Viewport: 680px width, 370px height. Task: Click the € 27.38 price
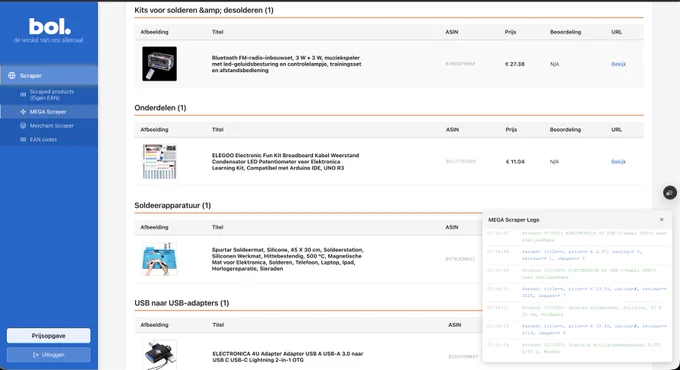click(x=514, y=64)
